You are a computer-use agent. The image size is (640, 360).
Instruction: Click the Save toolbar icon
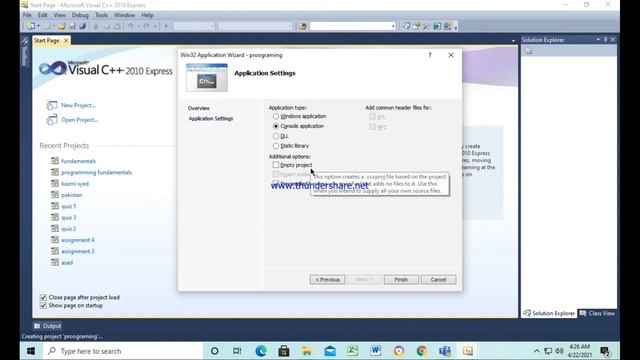click(72, 26)
